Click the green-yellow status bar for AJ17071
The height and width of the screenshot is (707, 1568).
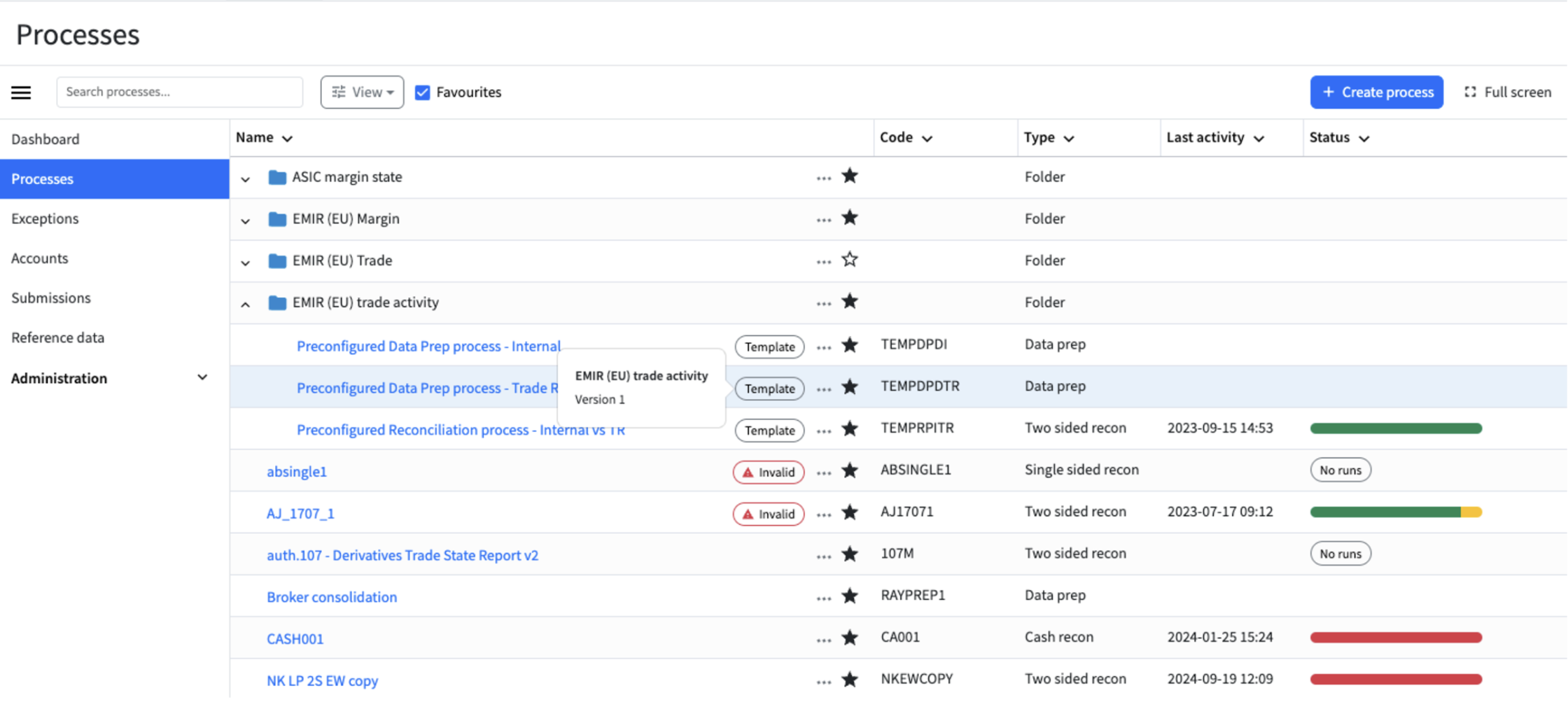1396,512
